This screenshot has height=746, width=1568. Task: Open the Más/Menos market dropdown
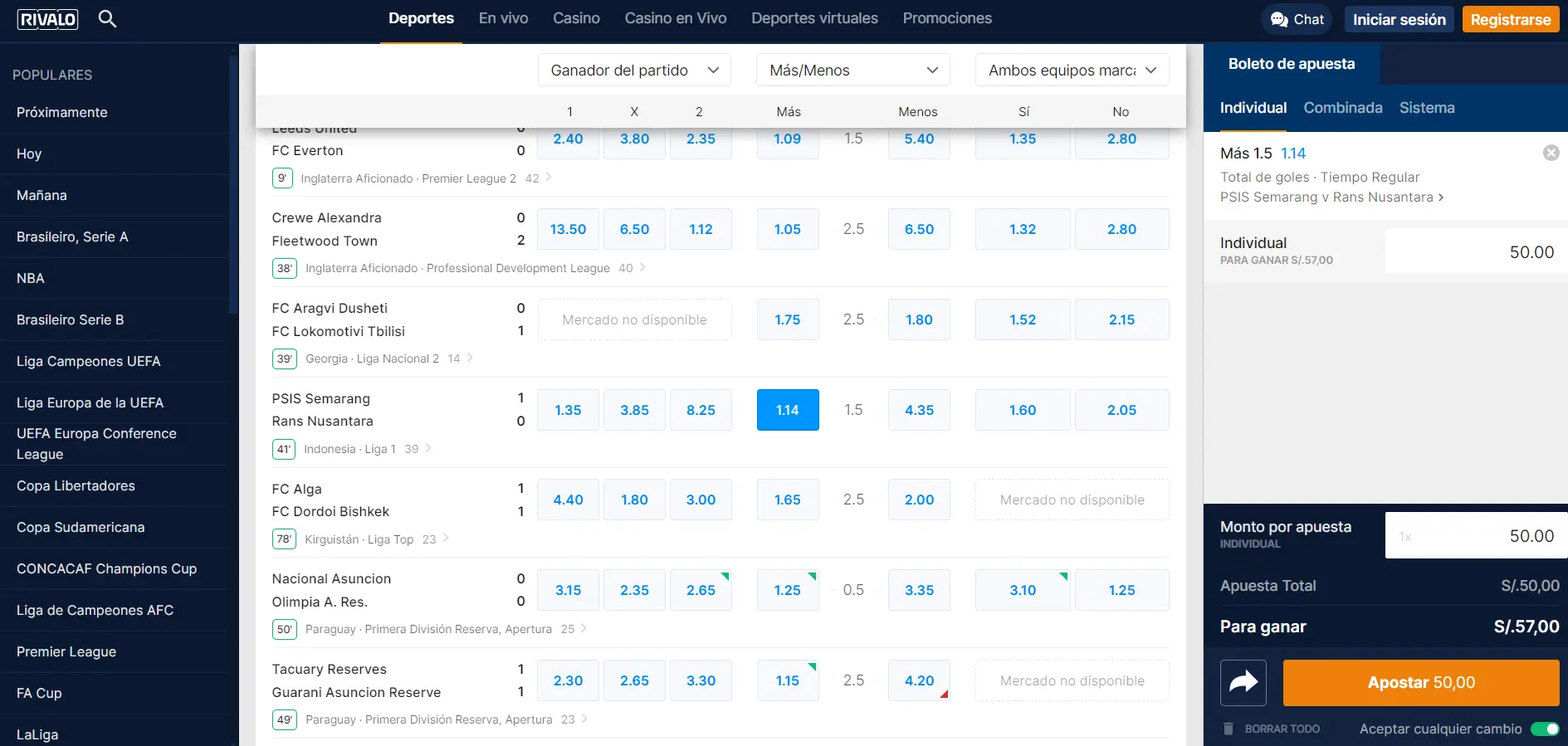click(x=852, y=70)
